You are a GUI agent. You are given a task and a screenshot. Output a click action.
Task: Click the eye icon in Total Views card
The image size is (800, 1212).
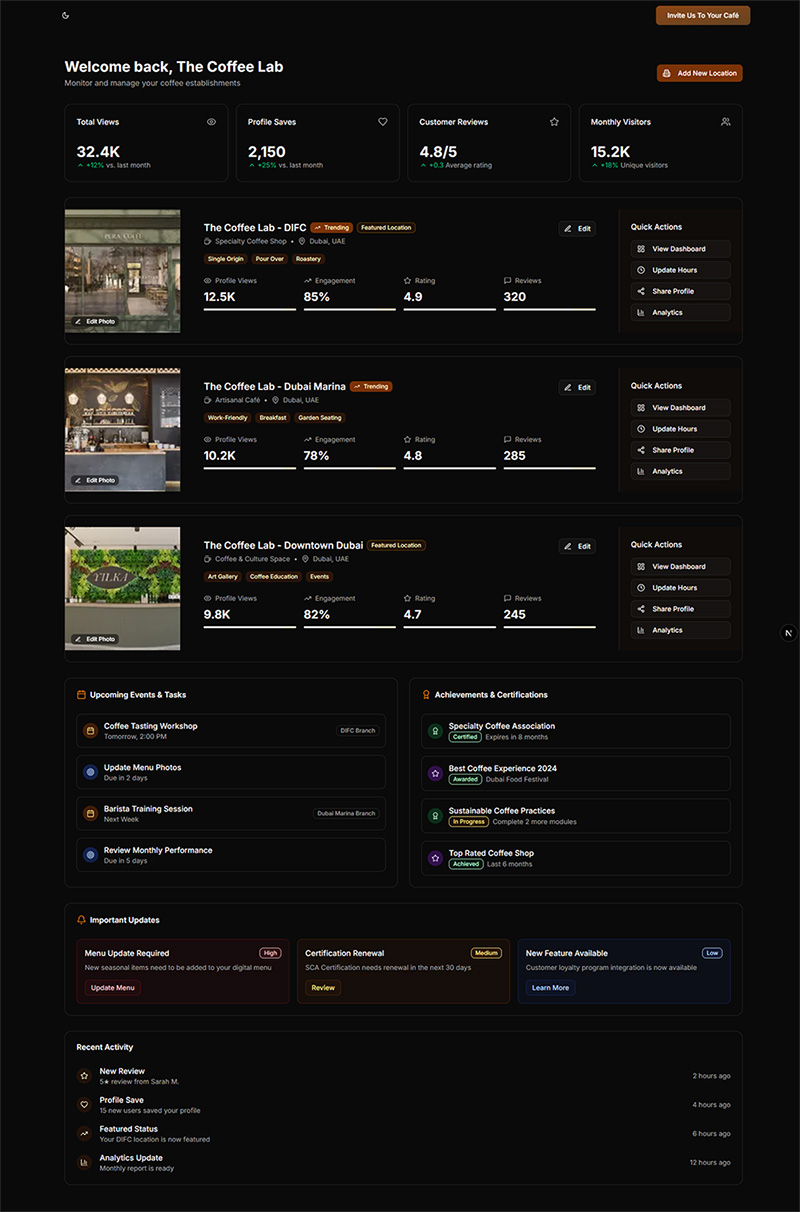pyautogui.click(x=211, y=122)
